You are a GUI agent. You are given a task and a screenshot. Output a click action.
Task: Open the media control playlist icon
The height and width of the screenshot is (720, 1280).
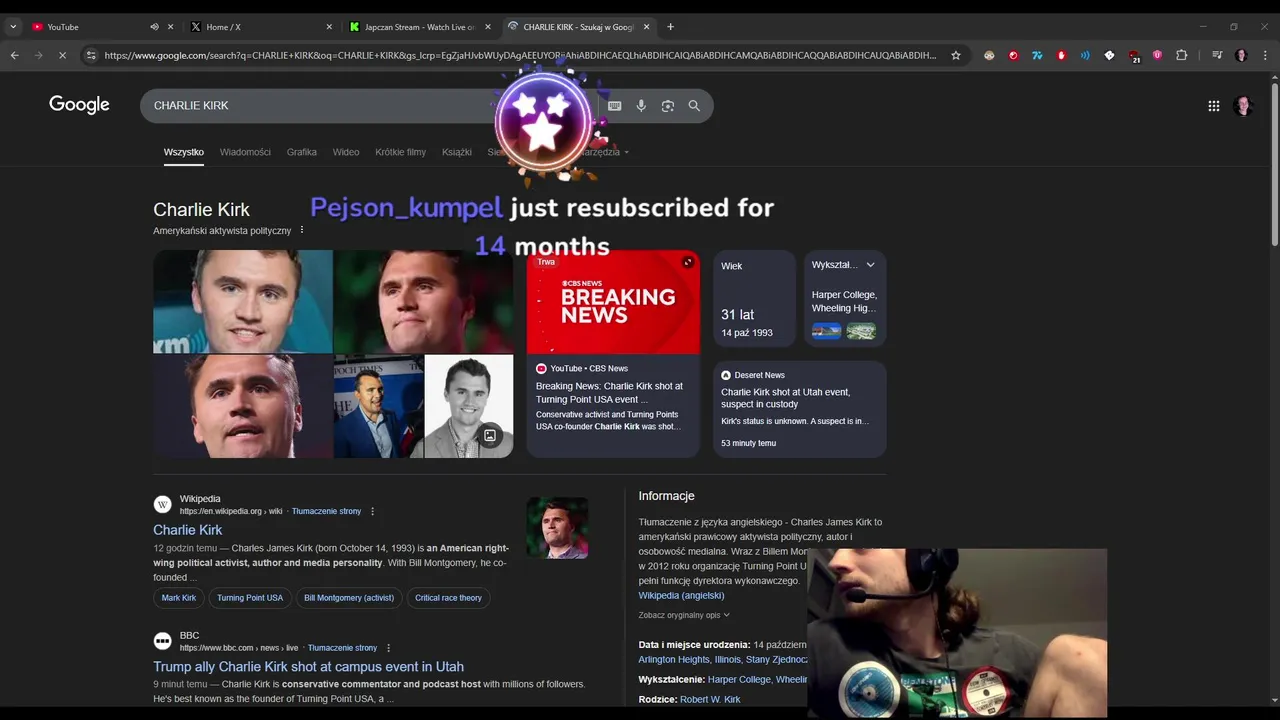(1217, 55)
